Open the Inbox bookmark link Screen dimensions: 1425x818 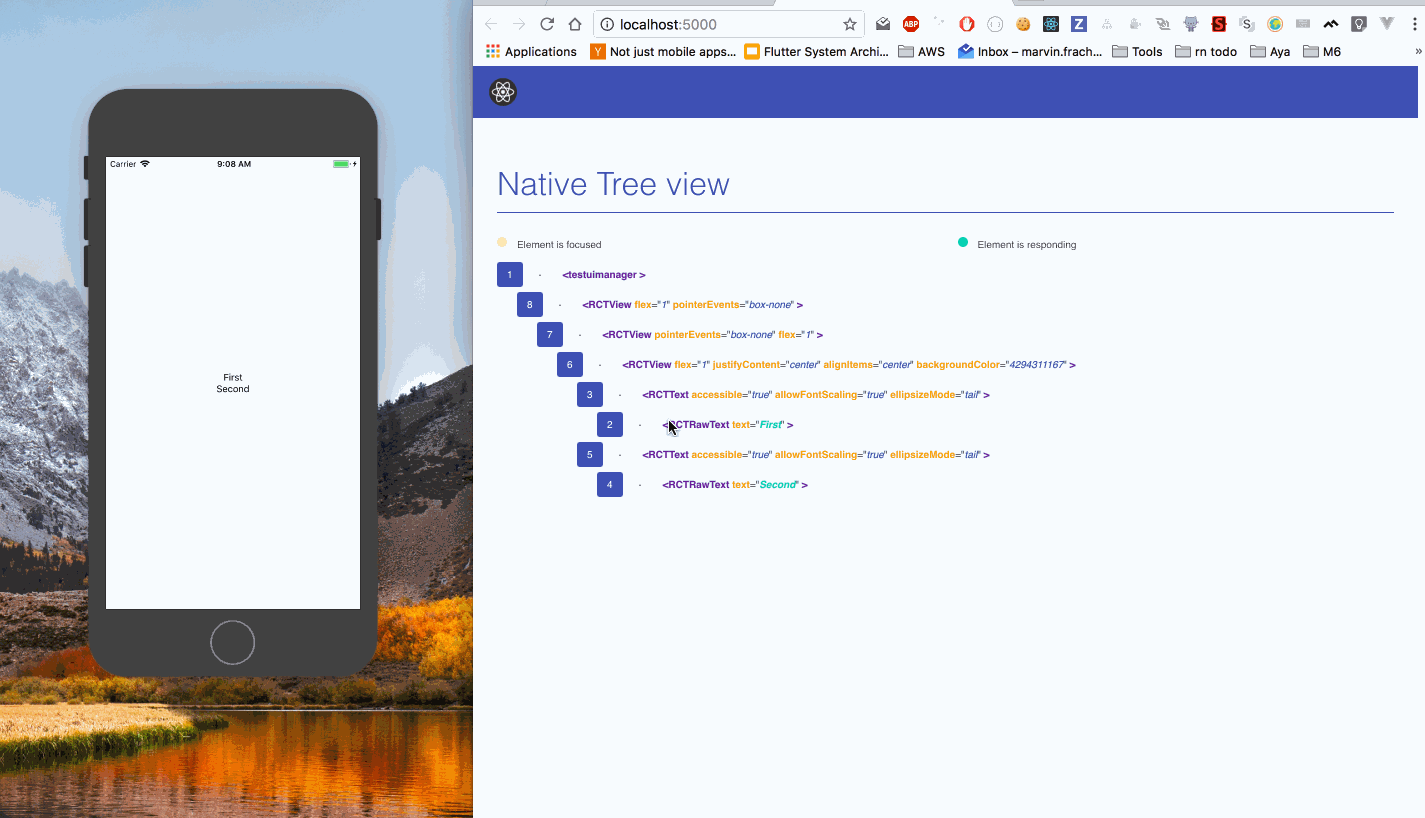(x=1030, y=52)
